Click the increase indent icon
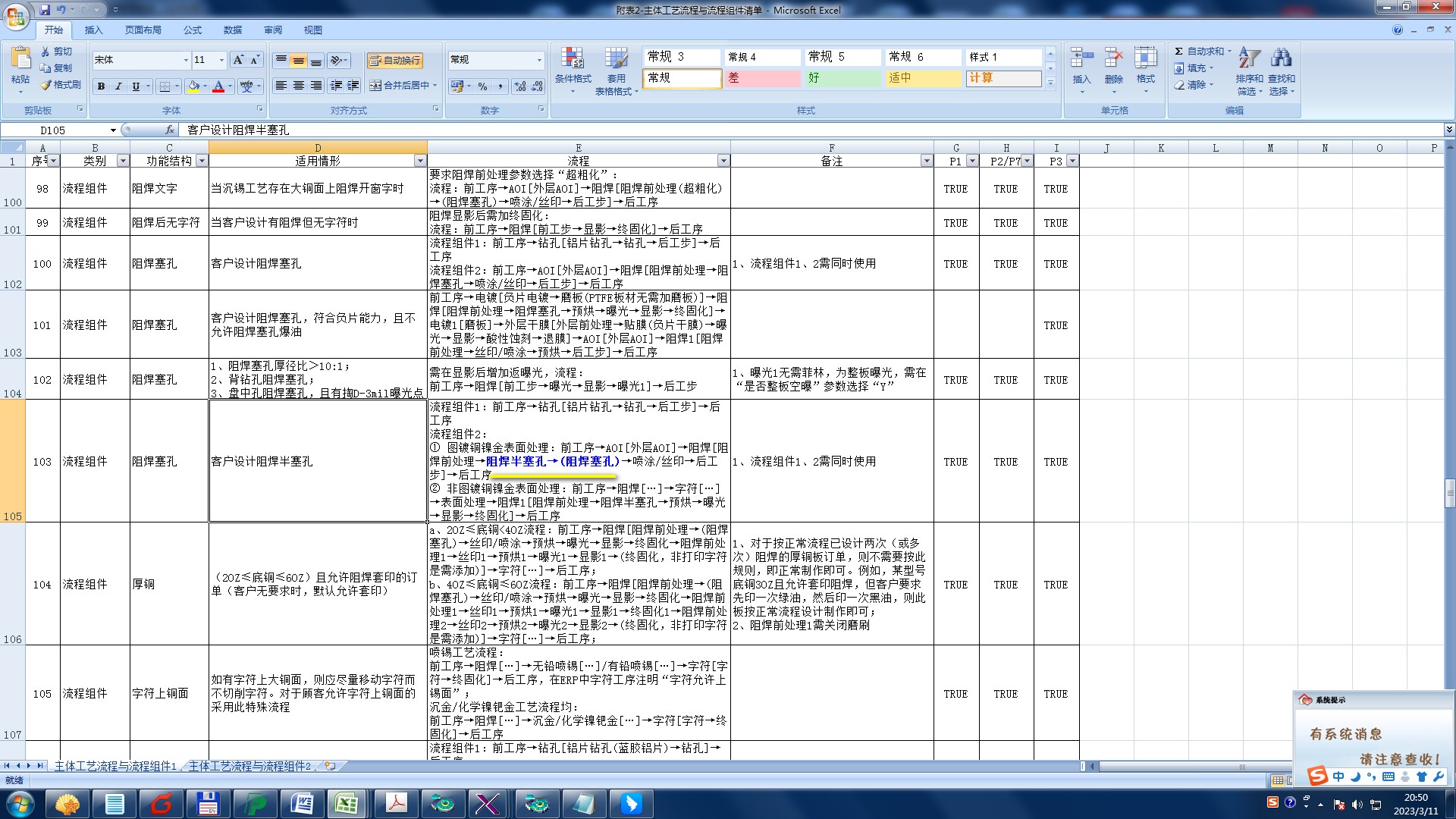This screenshot has height=819, width=1456. [x=353, y=86]
